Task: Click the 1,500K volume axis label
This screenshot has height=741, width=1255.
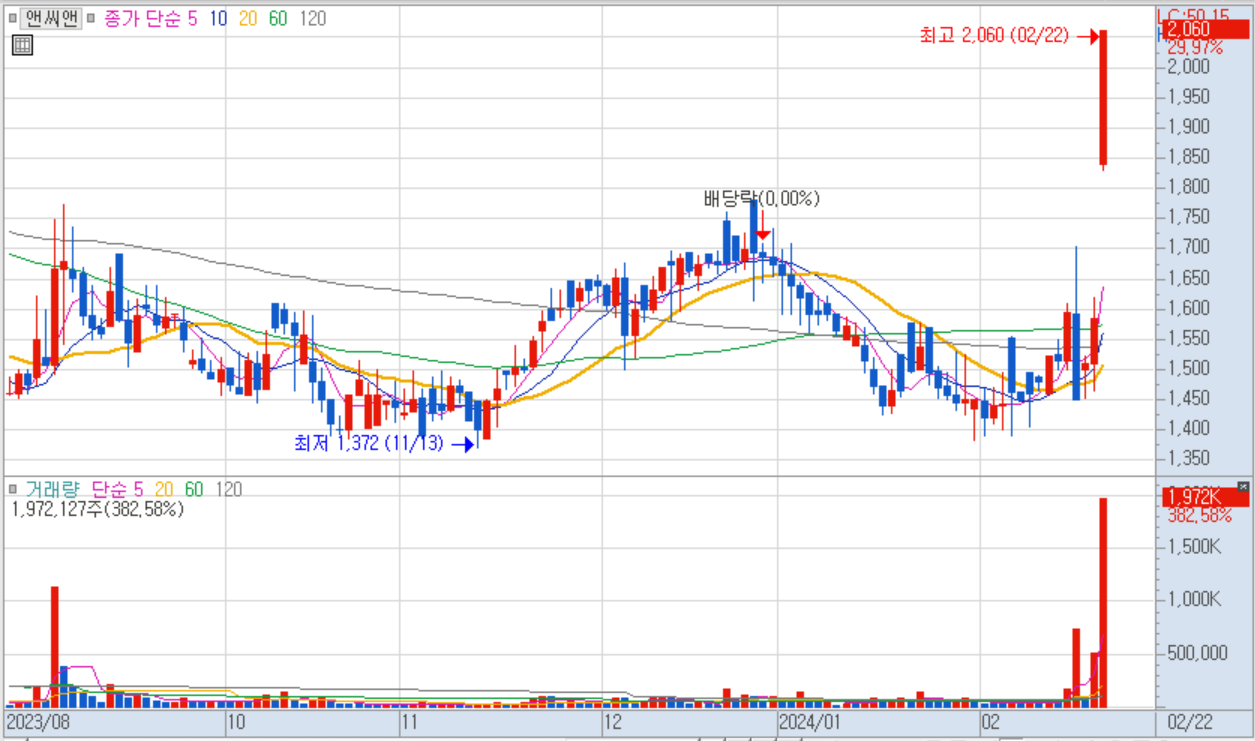Action: tap(1193, 547)
